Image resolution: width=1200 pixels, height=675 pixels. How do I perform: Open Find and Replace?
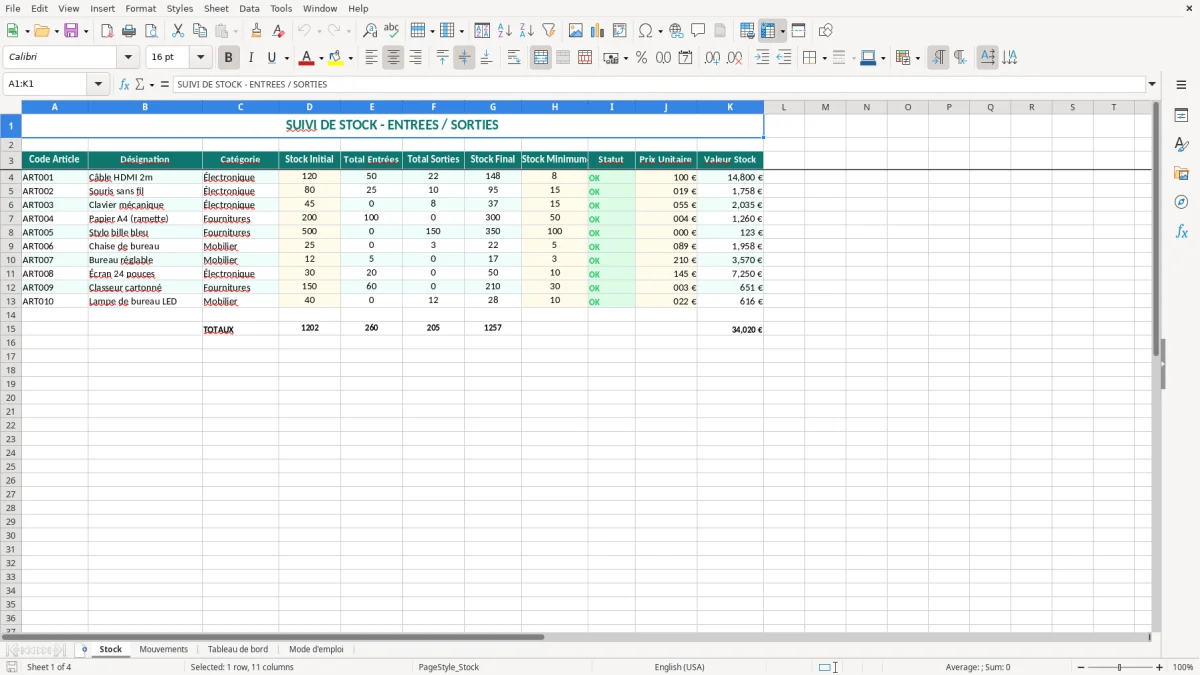point(370,31)
